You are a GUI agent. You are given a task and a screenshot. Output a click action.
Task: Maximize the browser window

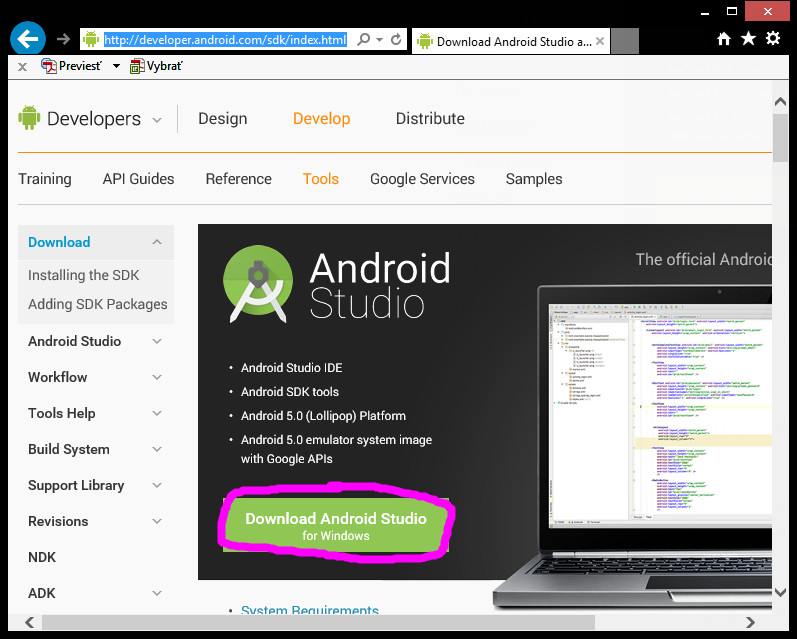pos(732,11)
